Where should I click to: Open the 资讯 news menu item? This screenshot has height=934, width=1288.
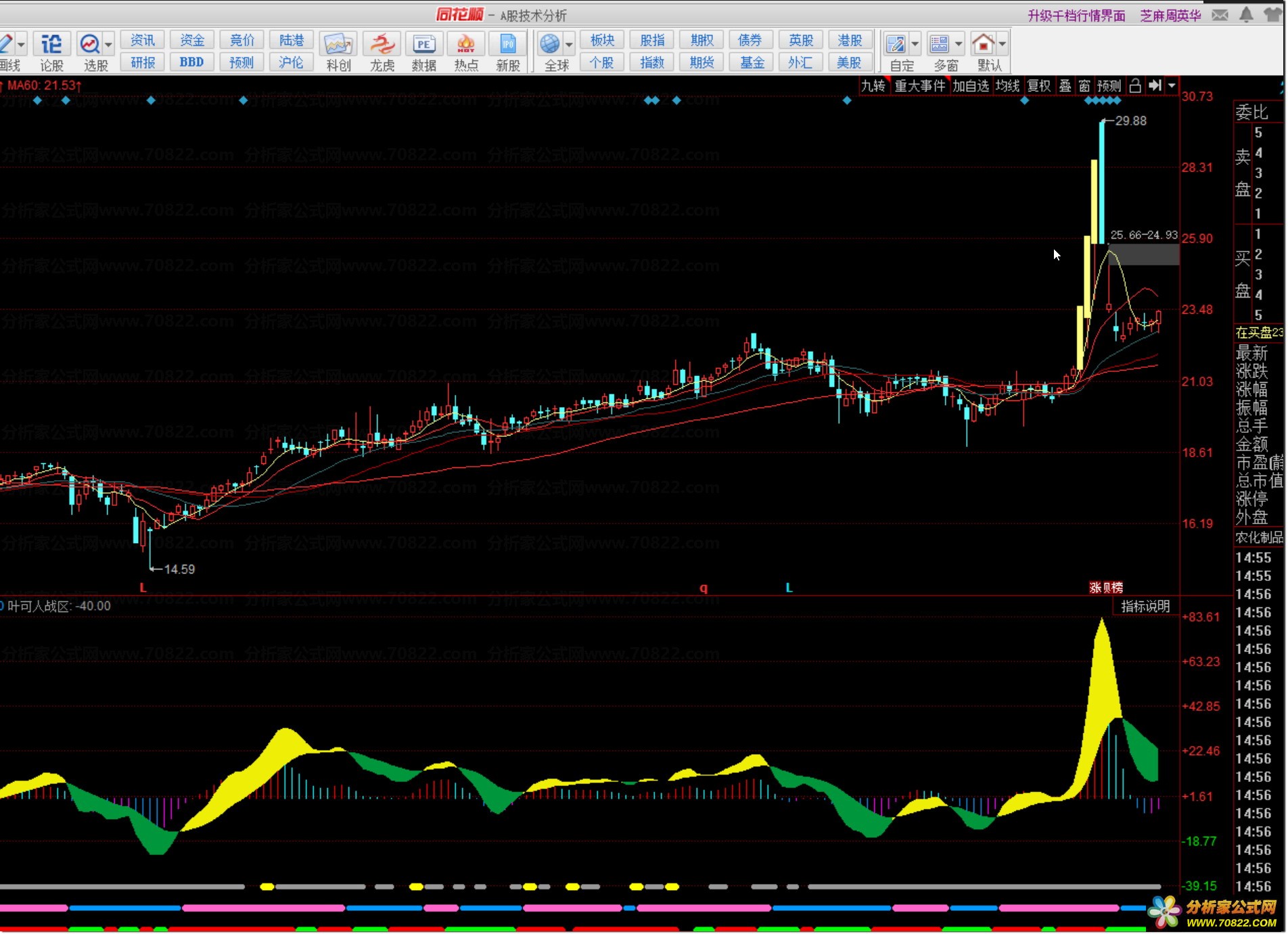[143, 41]
